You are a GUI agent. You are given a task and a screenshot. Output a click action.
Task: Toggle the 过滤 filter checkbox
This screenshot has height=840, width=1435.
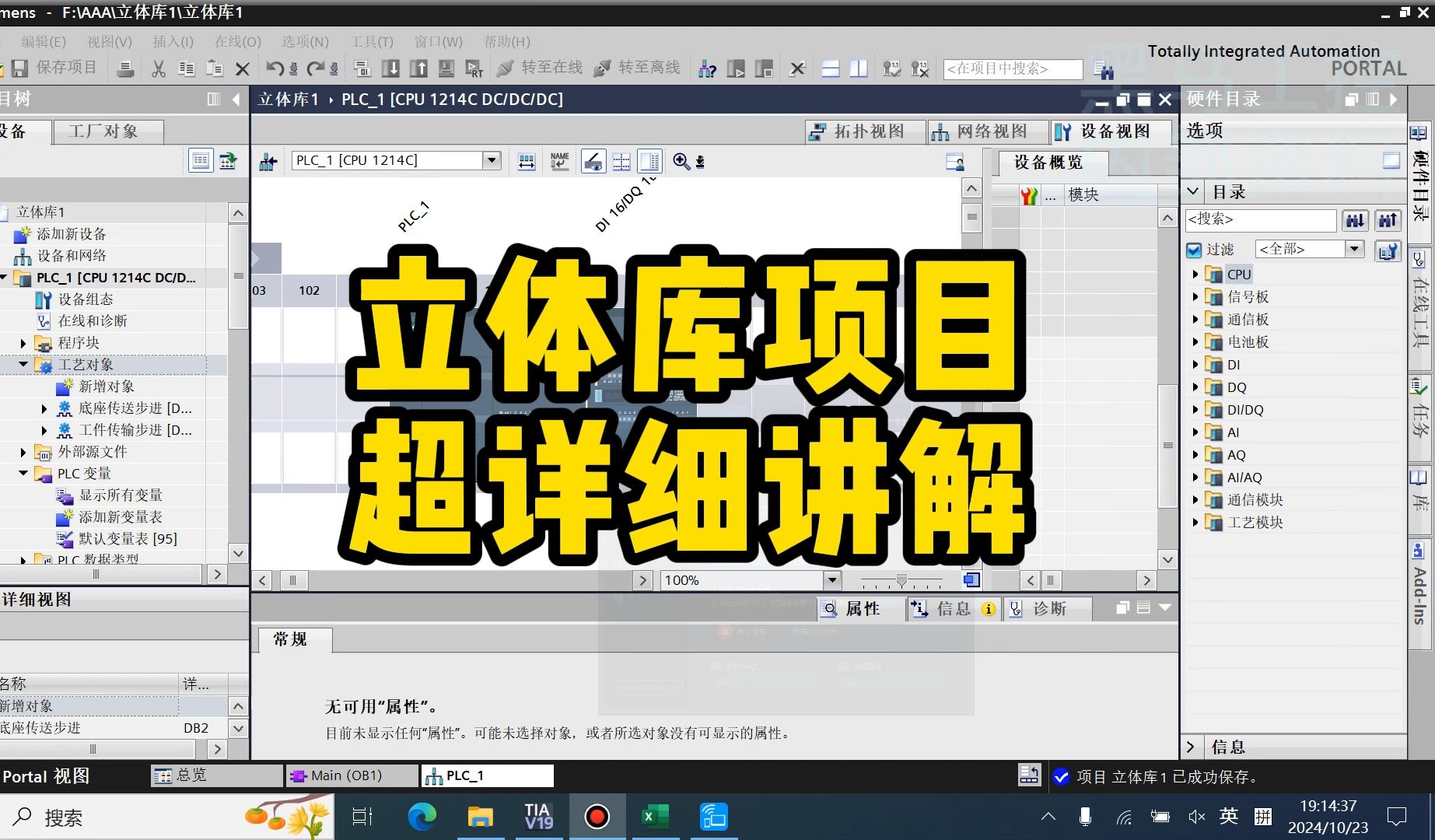pos(1194,250)
